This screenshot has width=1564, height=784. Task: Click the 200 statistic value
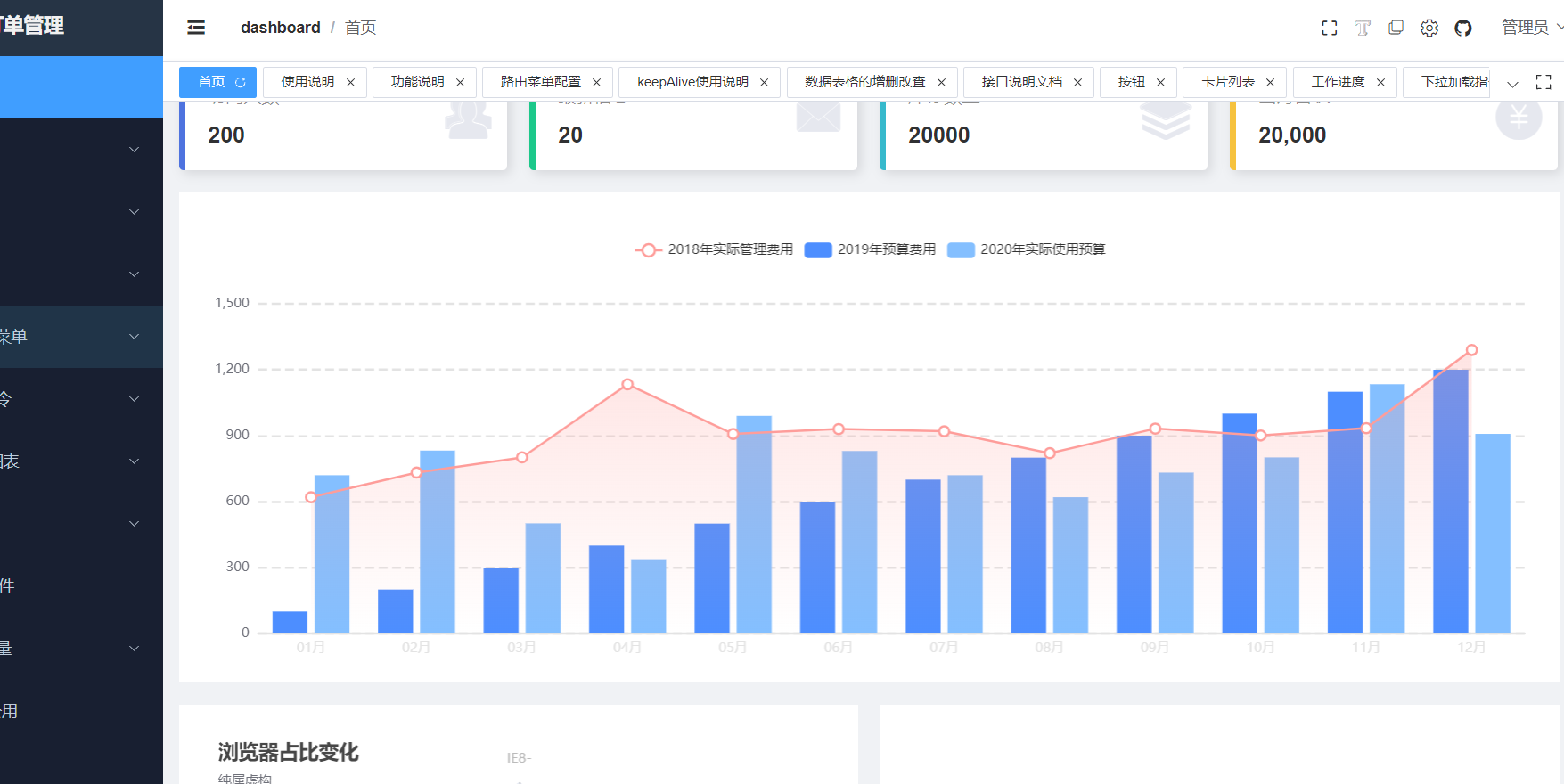coord(226,135)
